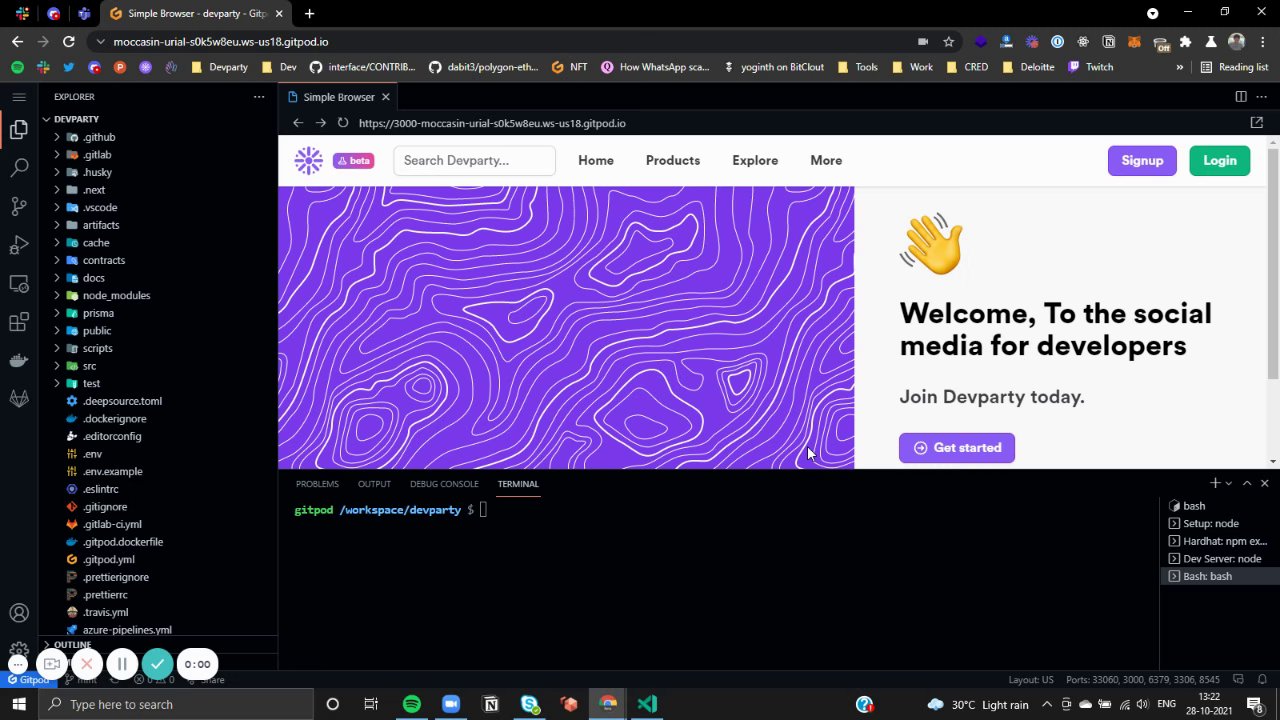Toggle the recorder camera button
The image size is (1280, 720).
click(52, 664)
